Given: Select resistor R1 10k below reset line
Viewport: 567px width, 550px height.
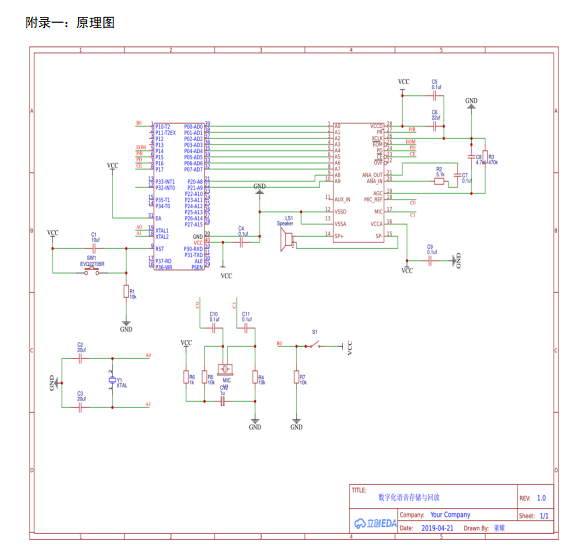Looking at the screenshot, I should pyautogui.click(x=126, y=291).
